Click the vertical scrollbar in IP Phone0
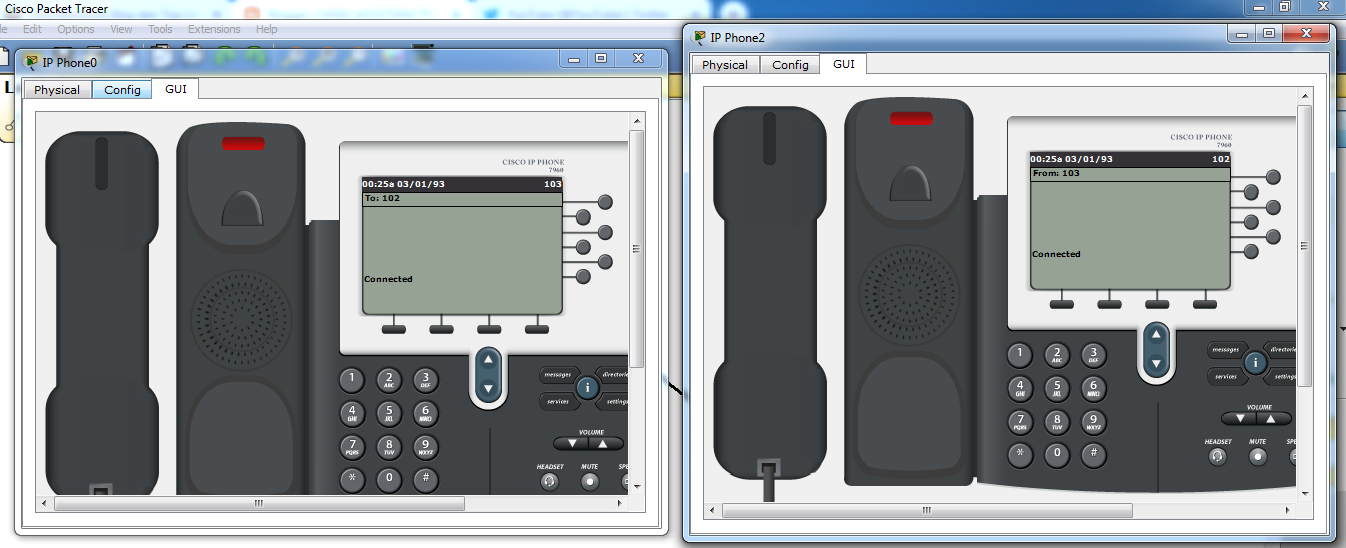1346x548 pixels. tap(636, 250)
